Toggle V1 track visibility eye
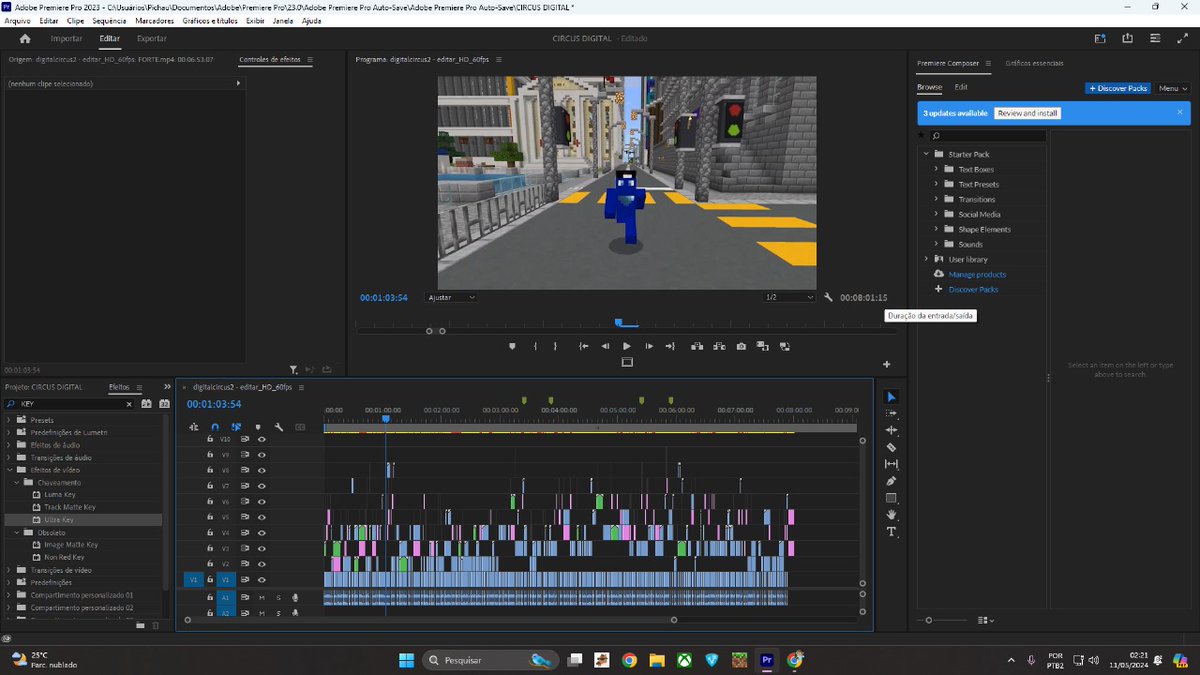The image size is (1200, 675). click(262, 580)
